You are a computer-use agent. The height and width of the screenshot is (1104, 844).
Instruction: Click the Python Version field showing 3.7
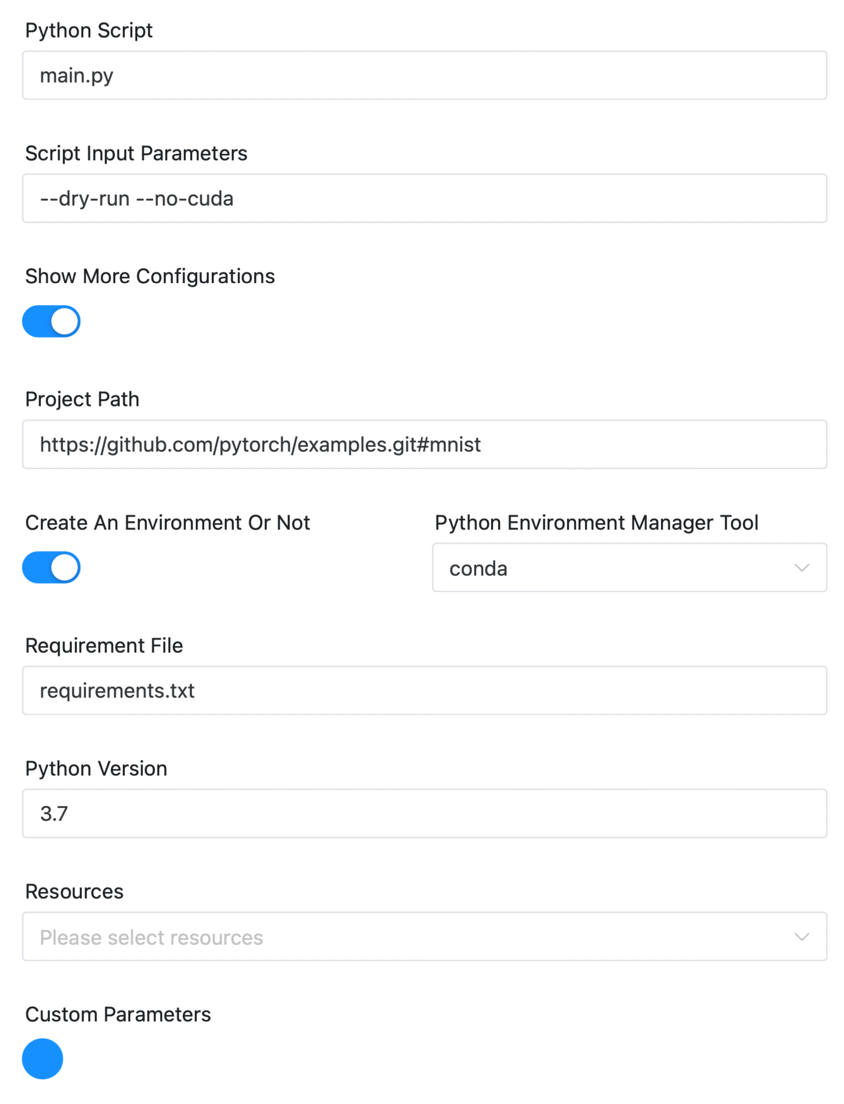coord(424,814)
